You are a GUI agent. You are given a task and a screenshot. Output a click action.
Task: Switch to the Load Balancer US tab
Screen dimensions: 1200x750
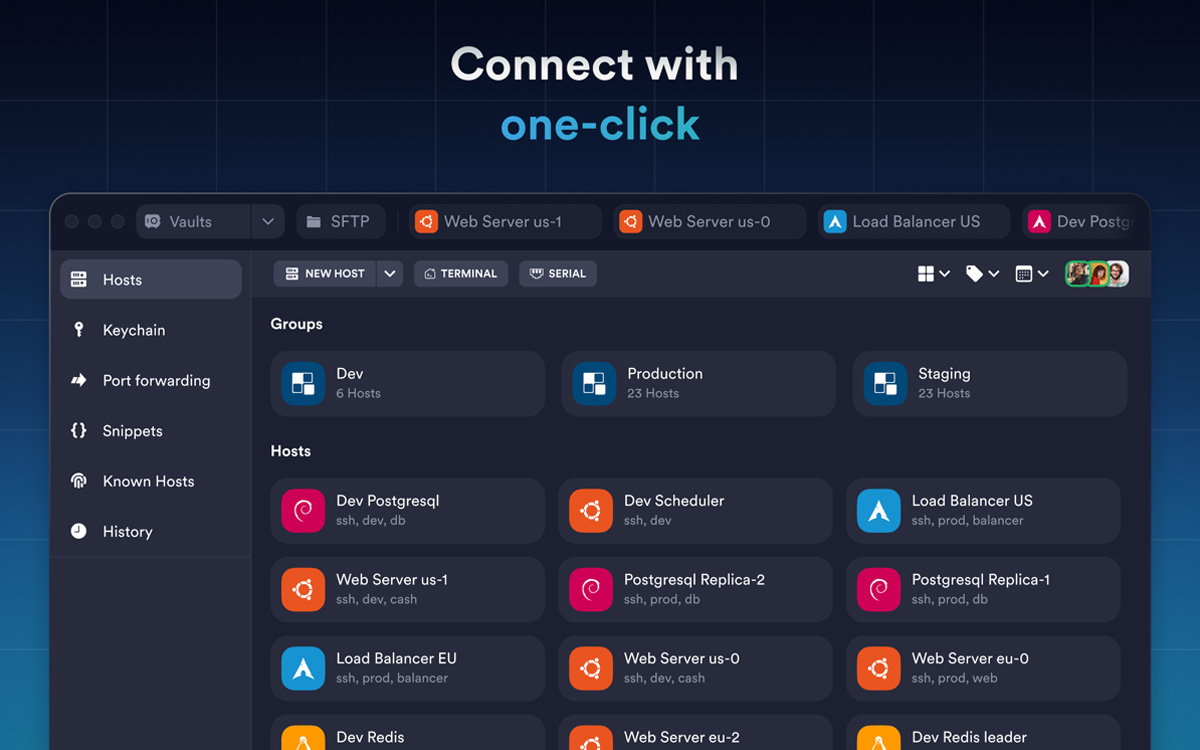point(914,222)
